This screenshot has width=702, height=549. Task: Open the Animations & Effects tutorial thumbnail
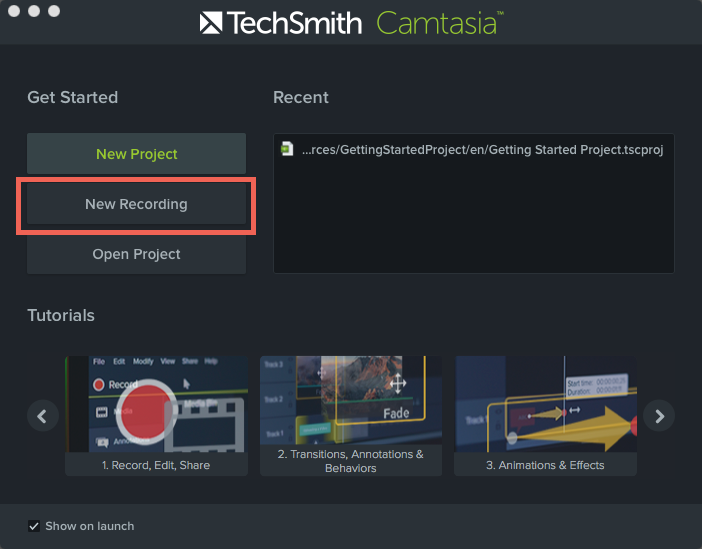(x=545, y=404)
